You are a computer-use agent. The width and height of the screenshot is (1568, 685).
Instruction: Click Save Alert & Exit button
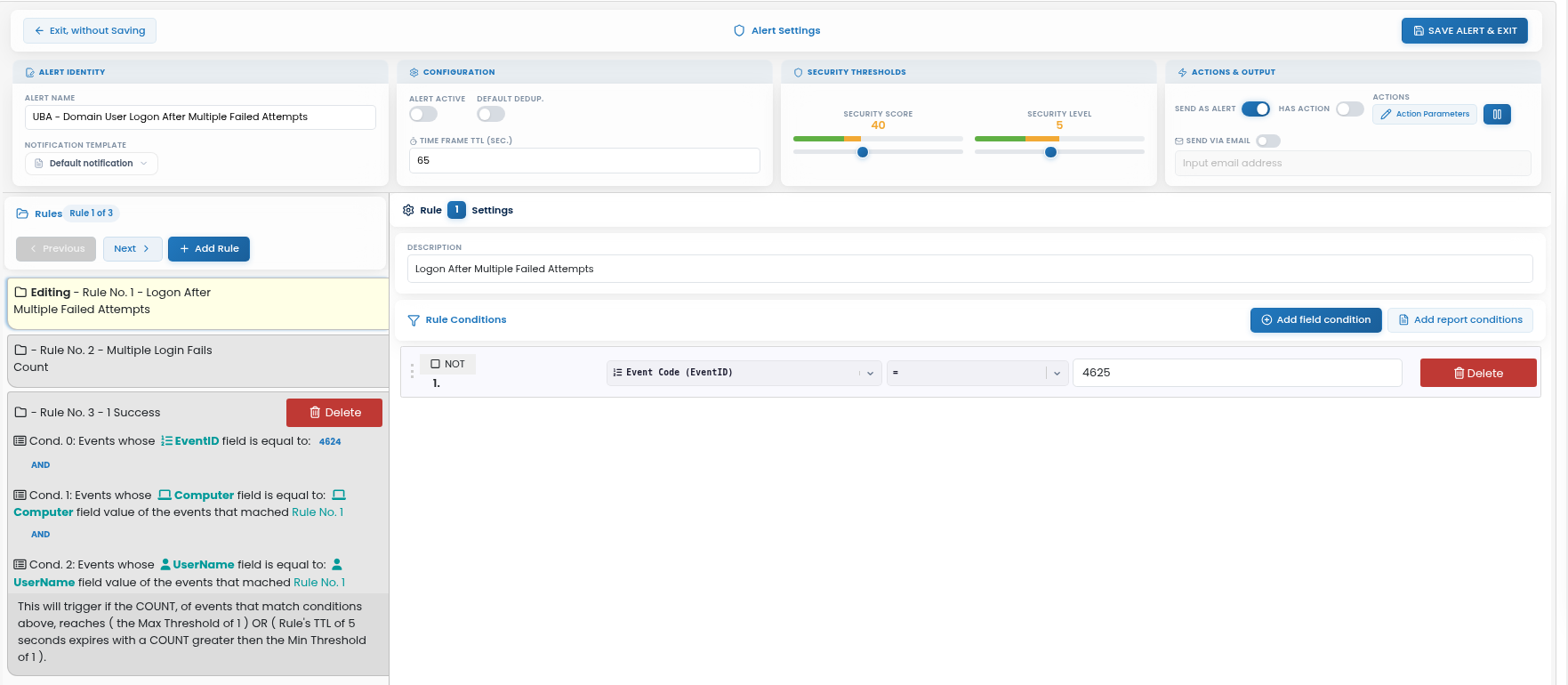point(1465,30)
